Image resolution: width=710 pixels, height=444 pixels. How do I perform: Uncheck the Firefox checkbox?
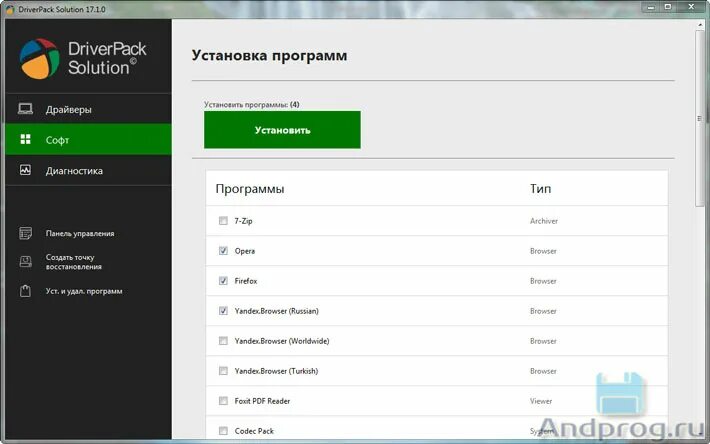pyautogui.click(x=223, y=281)
